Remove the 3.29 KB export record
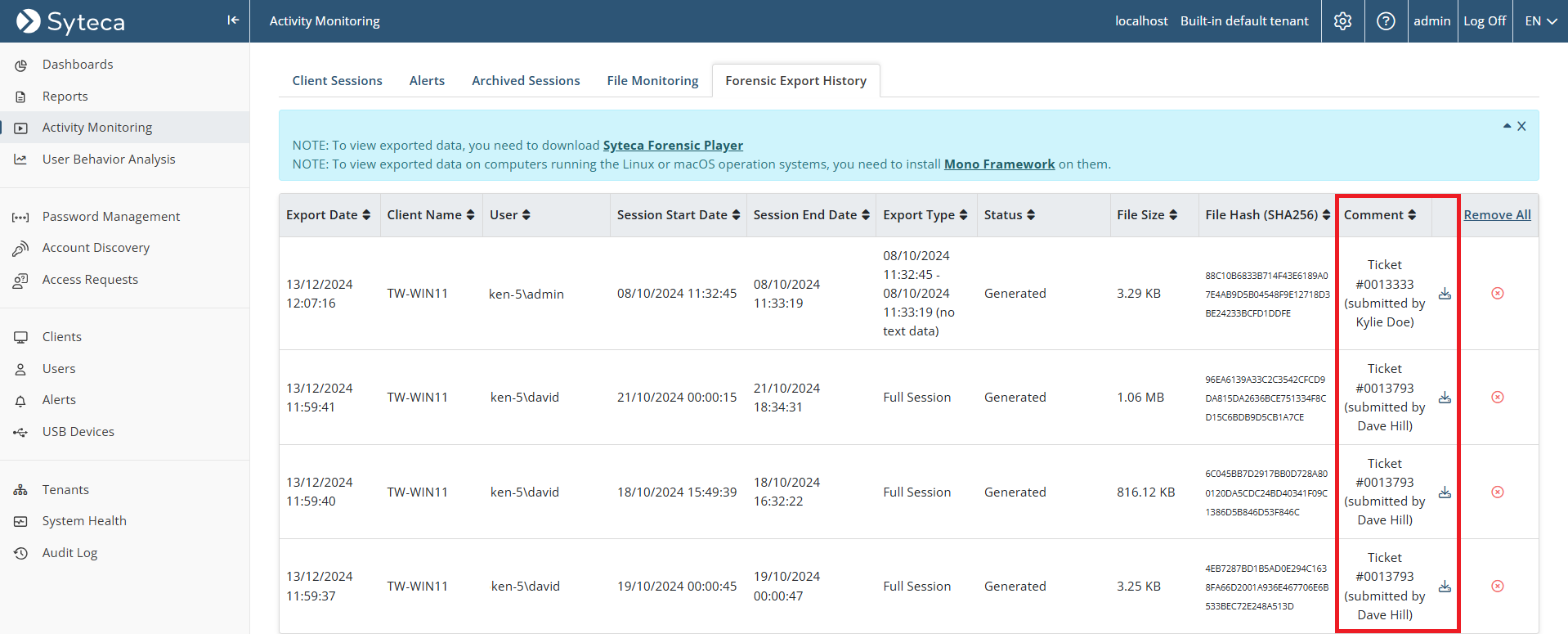 pyautogui.click(x=1497, y=294)
